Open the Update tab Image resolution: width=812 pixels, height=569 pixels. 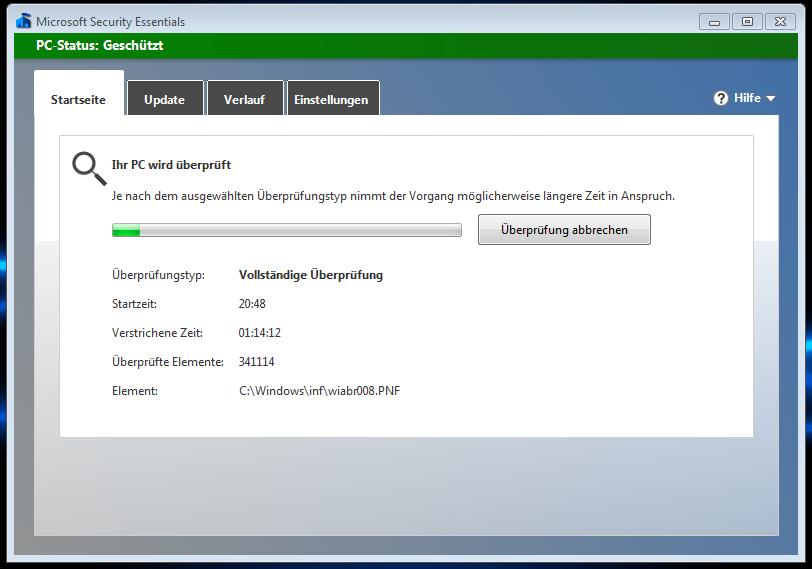(165, 99)
